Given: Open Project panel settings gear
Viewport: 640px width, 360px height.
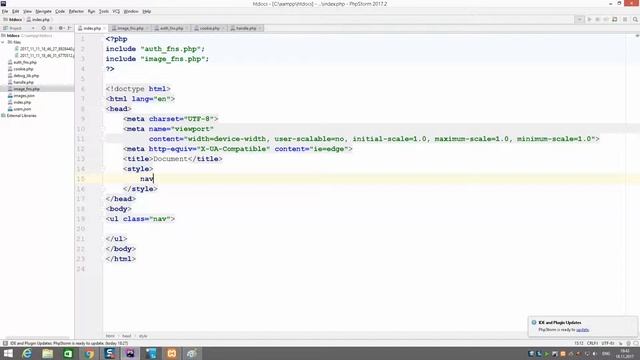Looking at the screenshot, I should 61,28.
